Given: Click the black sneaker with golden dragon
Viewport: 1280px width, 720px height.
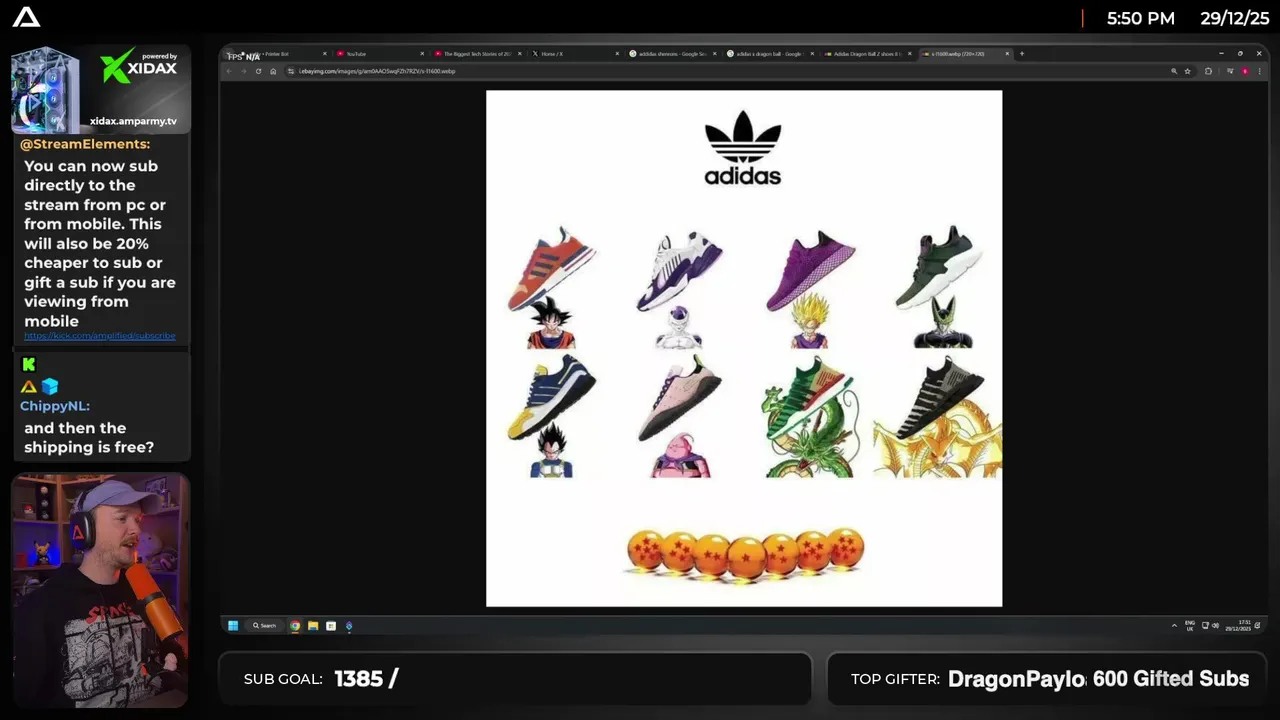Looking at the screenshot, I should 939,397.
